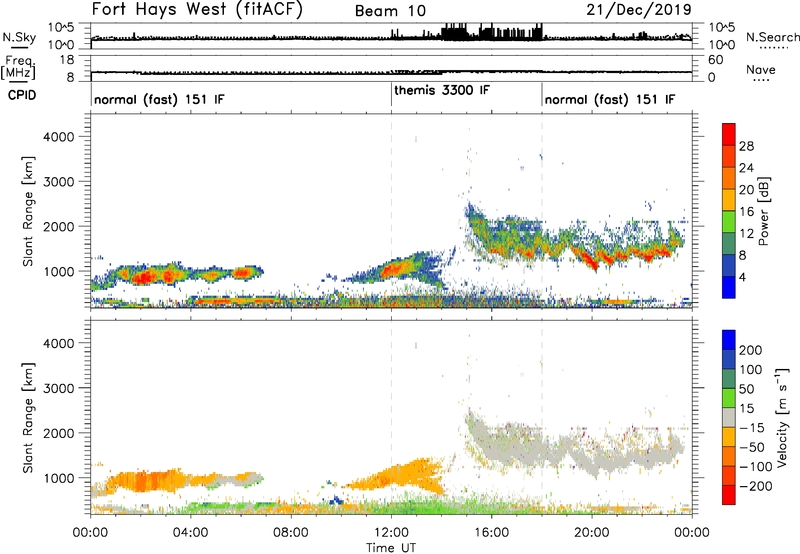This screenshot has width=800, height=554.
Task: Select the 'Velocity [m s-1]' colorbar title
Action: coord(782,417)
